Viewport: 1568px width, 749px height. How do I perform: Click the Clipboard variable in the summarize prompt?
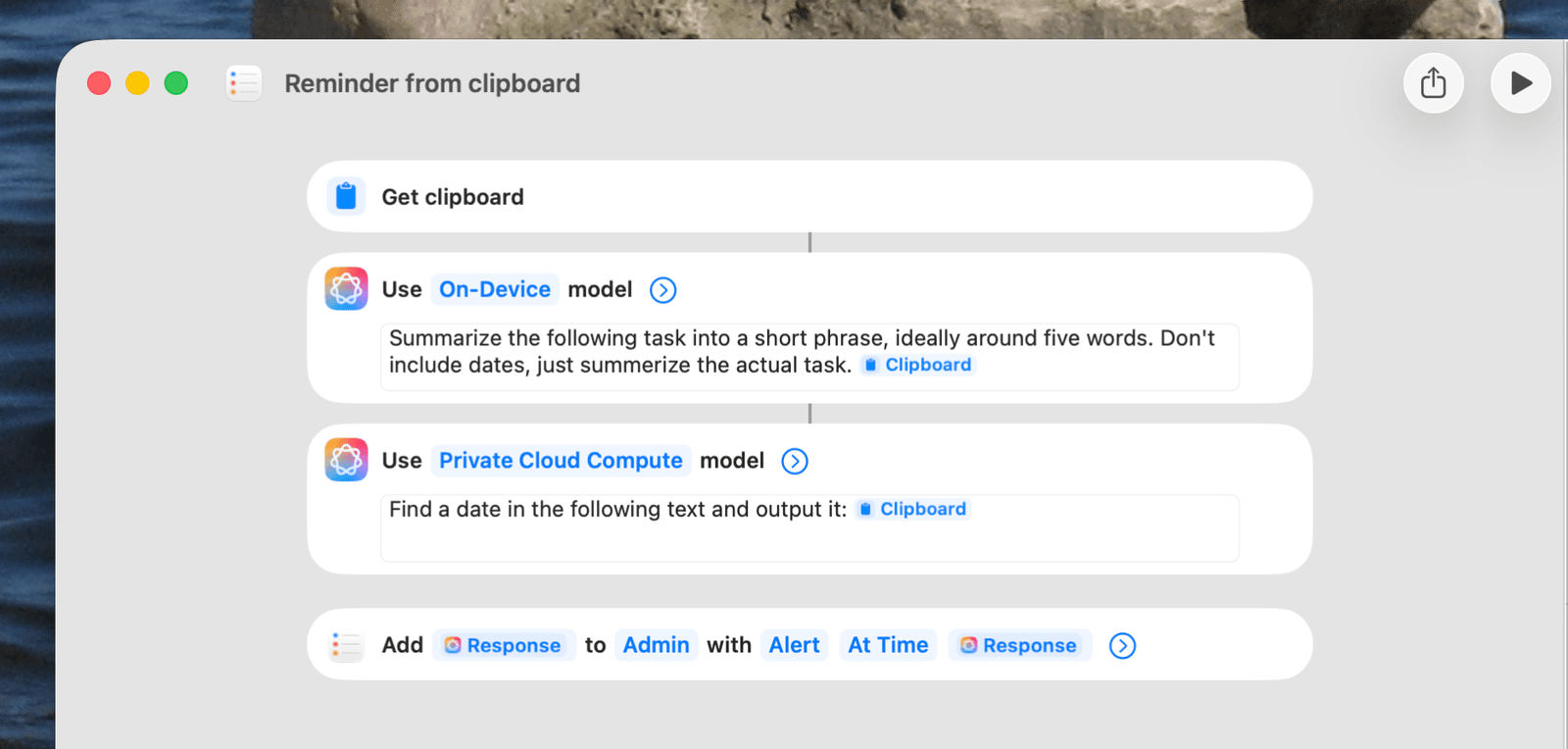918,365
